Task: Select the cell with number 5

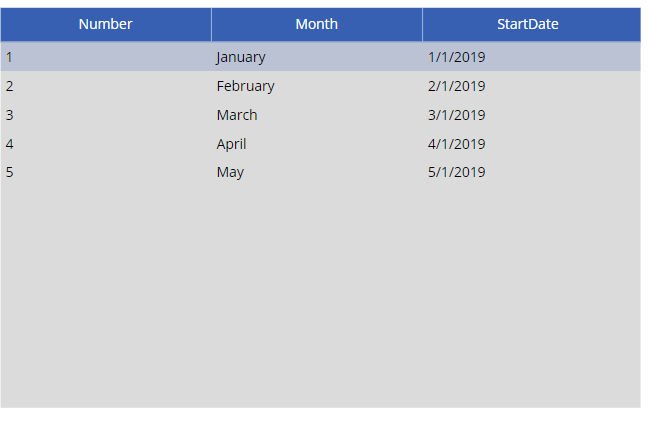Action: point(10,172)
